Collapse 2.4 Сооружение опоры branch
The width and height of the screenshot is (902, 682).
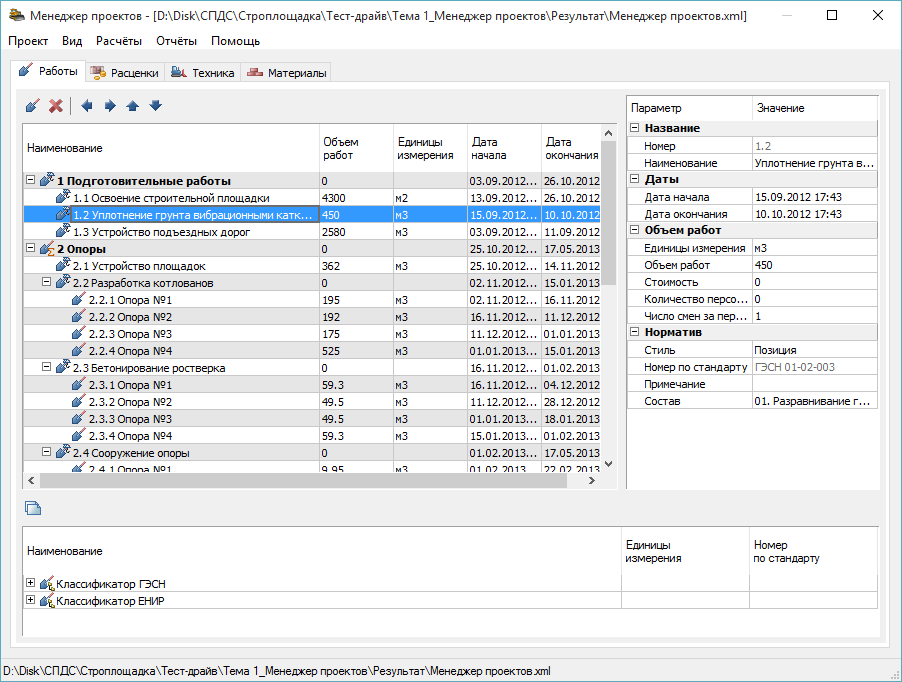[47, 452]
